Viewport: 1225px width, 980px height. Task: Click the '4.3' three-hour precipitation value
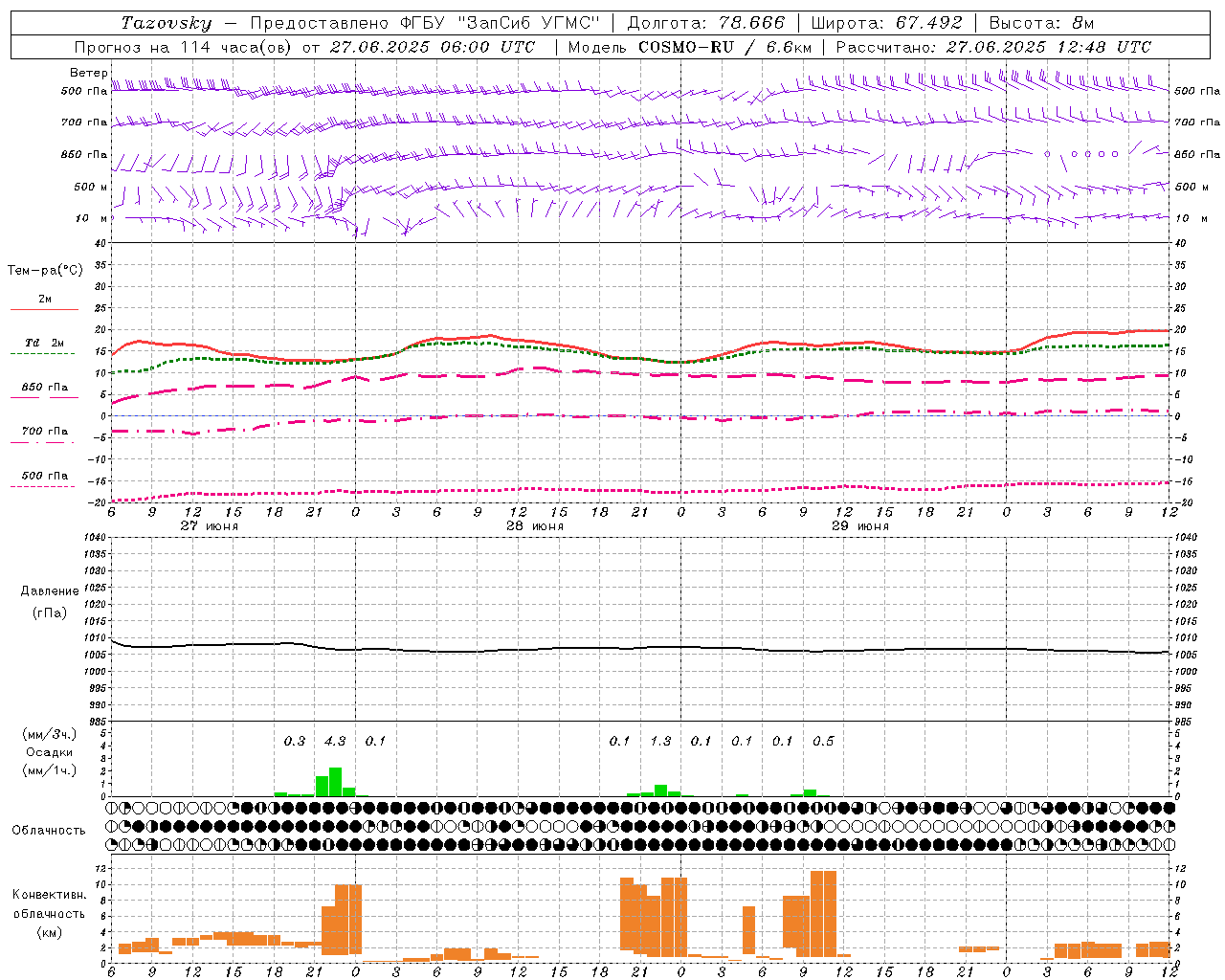[335, 741]
